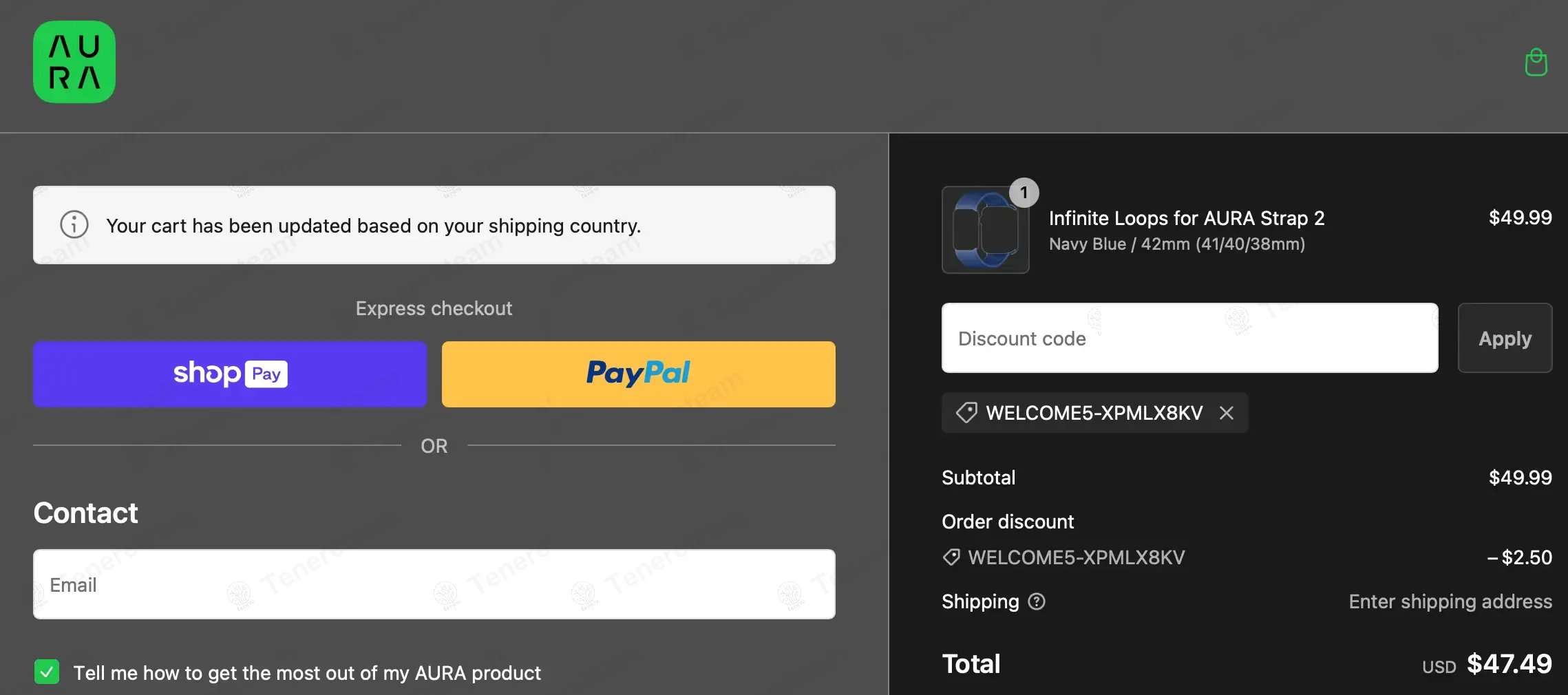
Task: Click the AURA logo icon
Action: click(74, 62)
